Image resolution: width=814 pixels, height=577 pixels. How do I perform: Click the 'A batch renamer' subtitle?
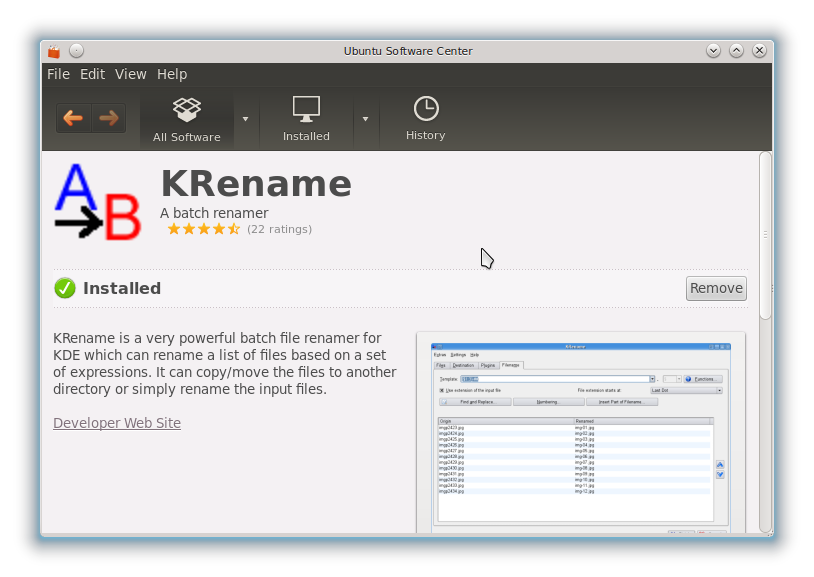click(x=214, y=213)
